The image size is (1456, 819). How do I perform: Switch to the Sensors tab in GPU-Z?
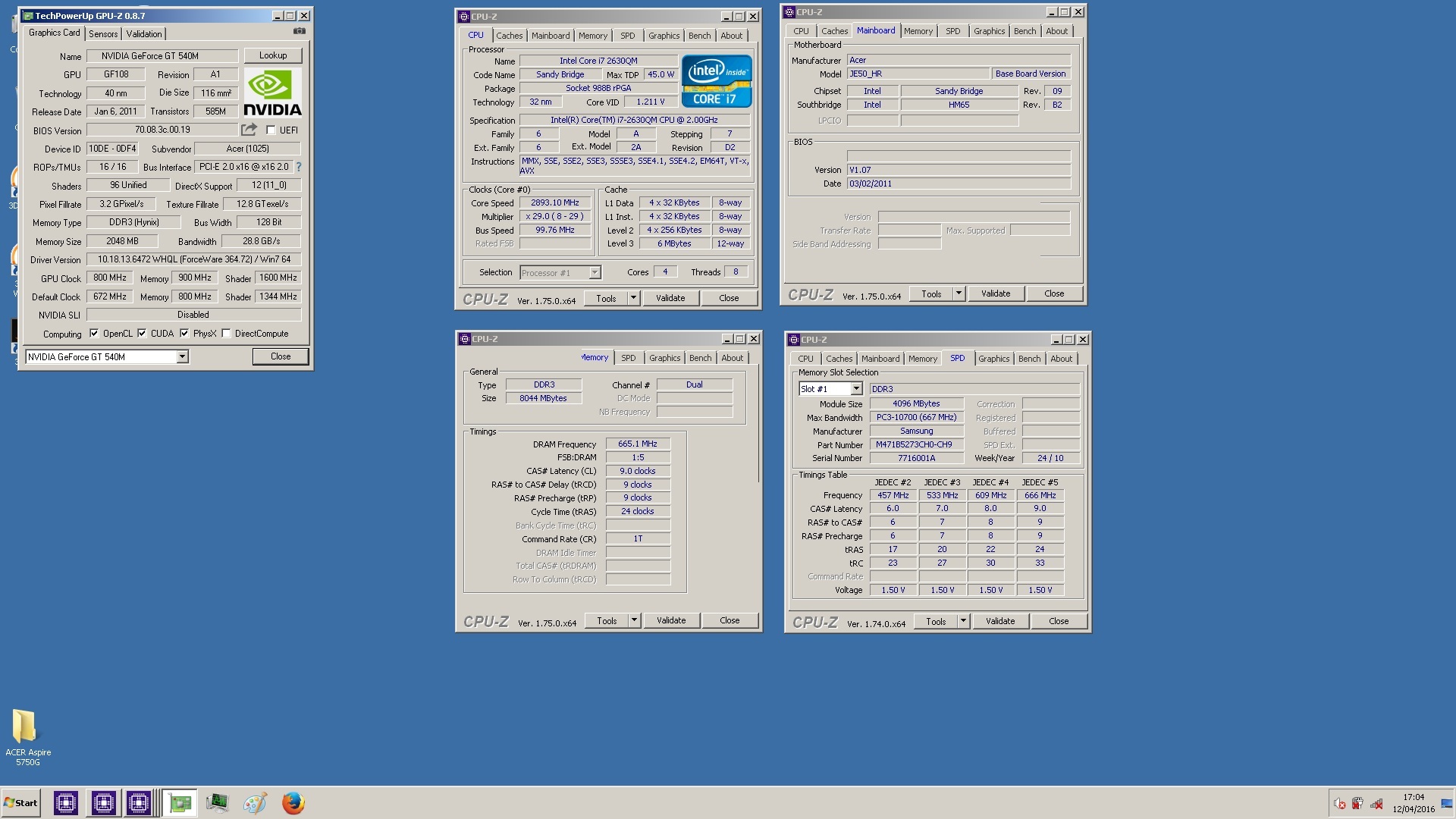click(x=103, y=34)
